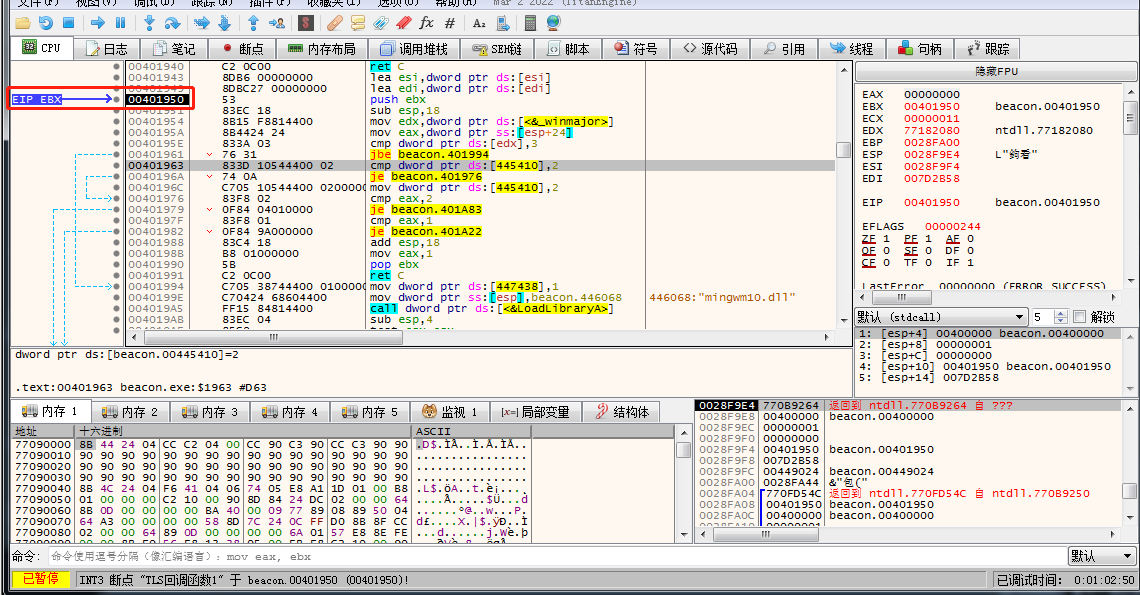Image resolution: width=1140 pixels, height=595 pixels.
Task: Click the Run (arrow) toolbar icon
Action: point(98,22)
